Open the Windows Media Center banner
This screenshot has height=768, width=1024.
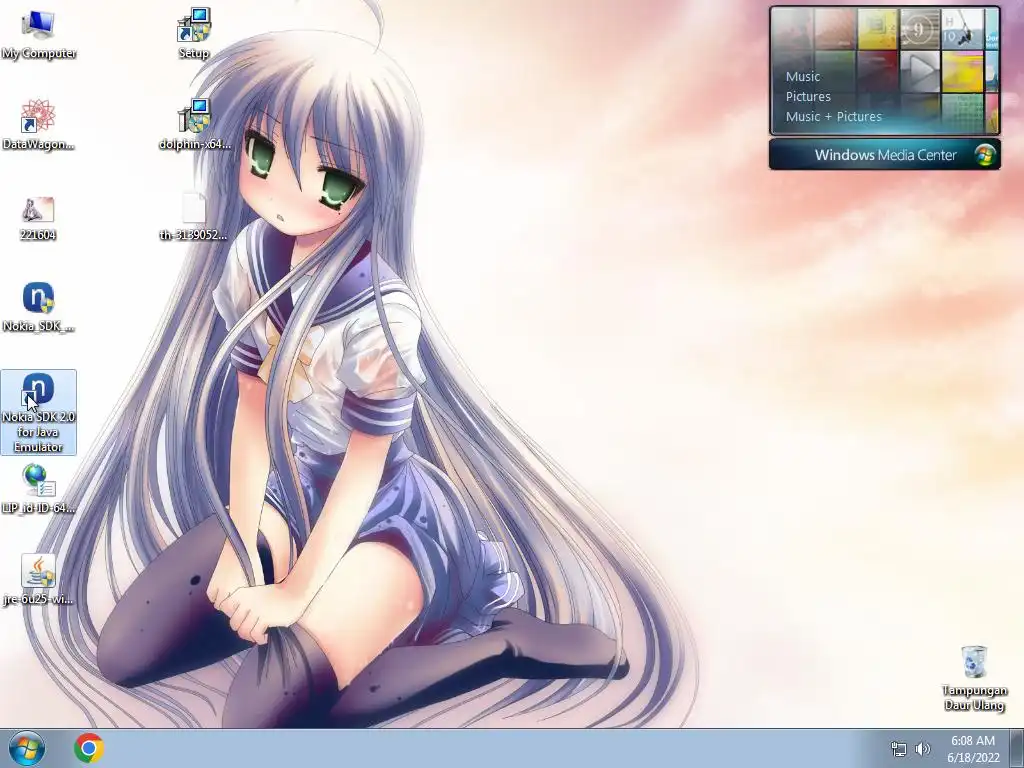885,155
